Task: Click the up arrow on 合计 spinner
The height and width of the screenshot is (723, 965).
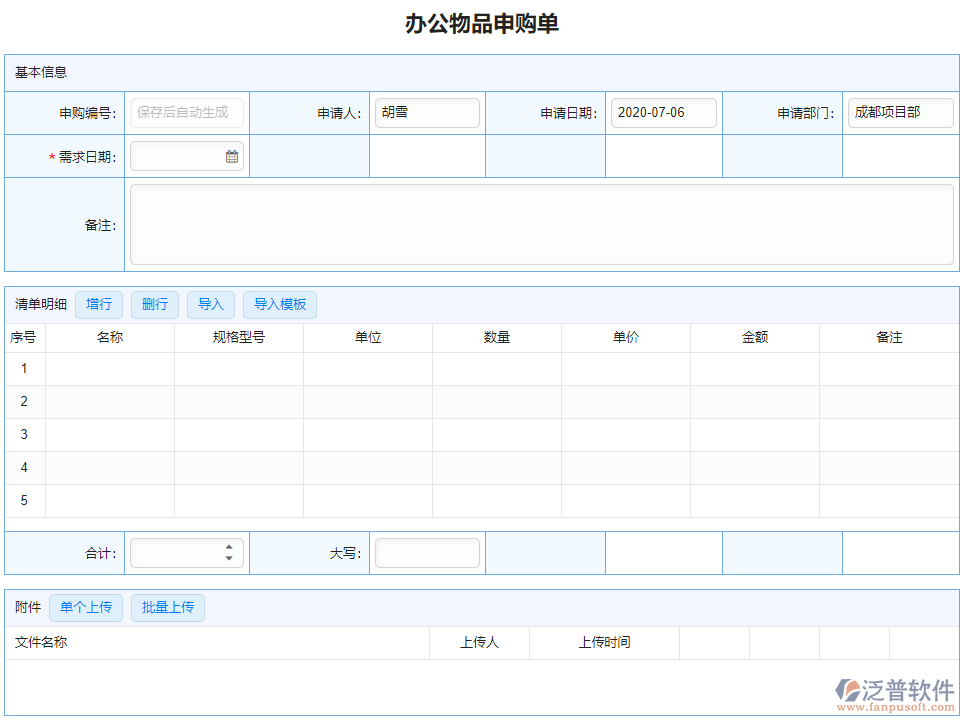Action: (229, 547)
